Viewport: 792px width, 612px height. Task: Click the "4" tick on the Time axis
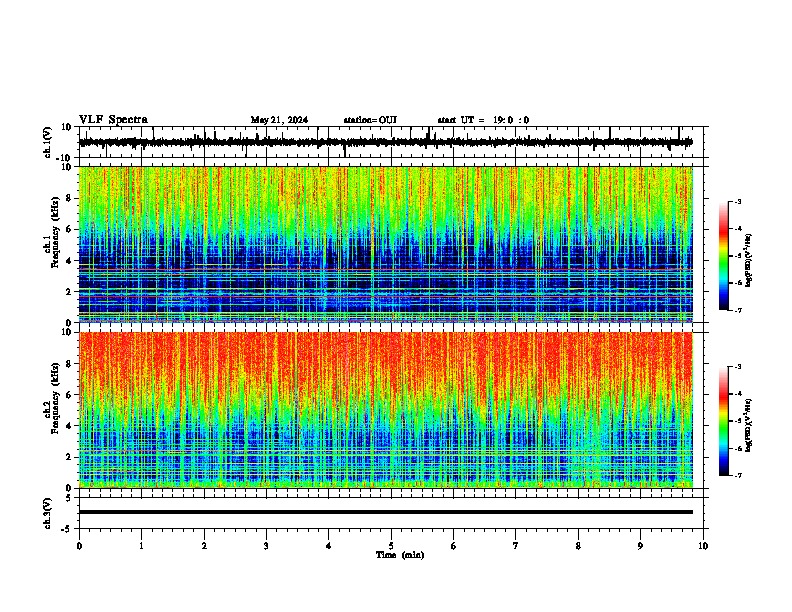coord(329,546)
